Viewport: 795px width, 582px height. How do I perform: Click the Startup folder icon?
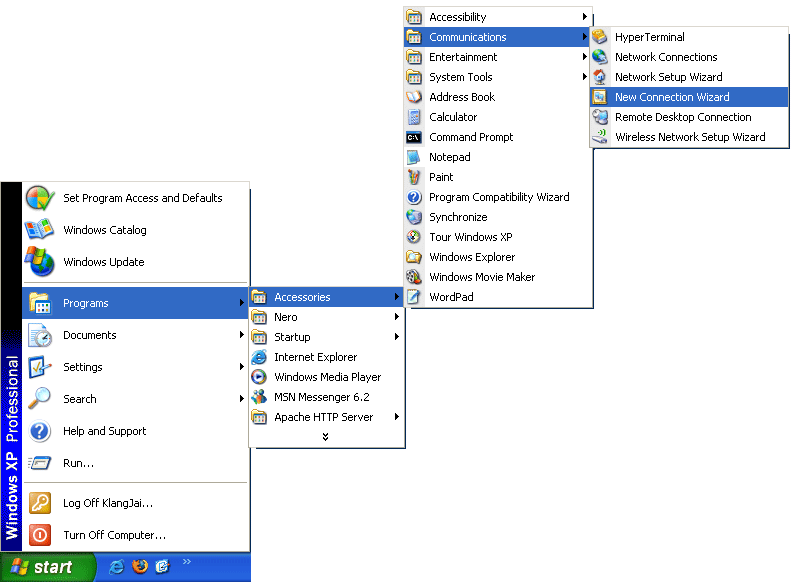click(x=259, y=337)
